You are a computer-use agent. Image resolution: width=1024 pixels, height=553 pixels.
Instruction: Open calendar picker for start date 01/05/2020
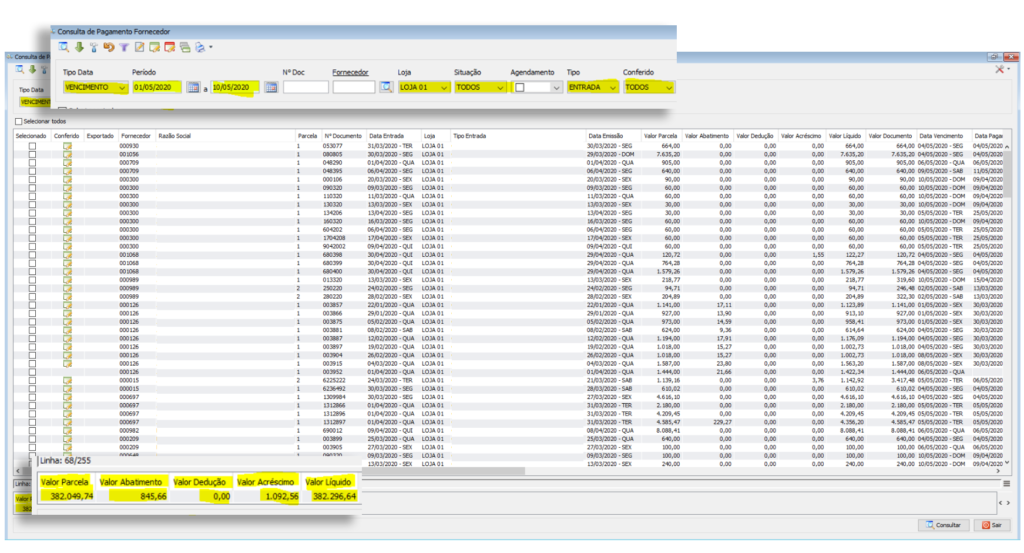[x=193, y=87]
